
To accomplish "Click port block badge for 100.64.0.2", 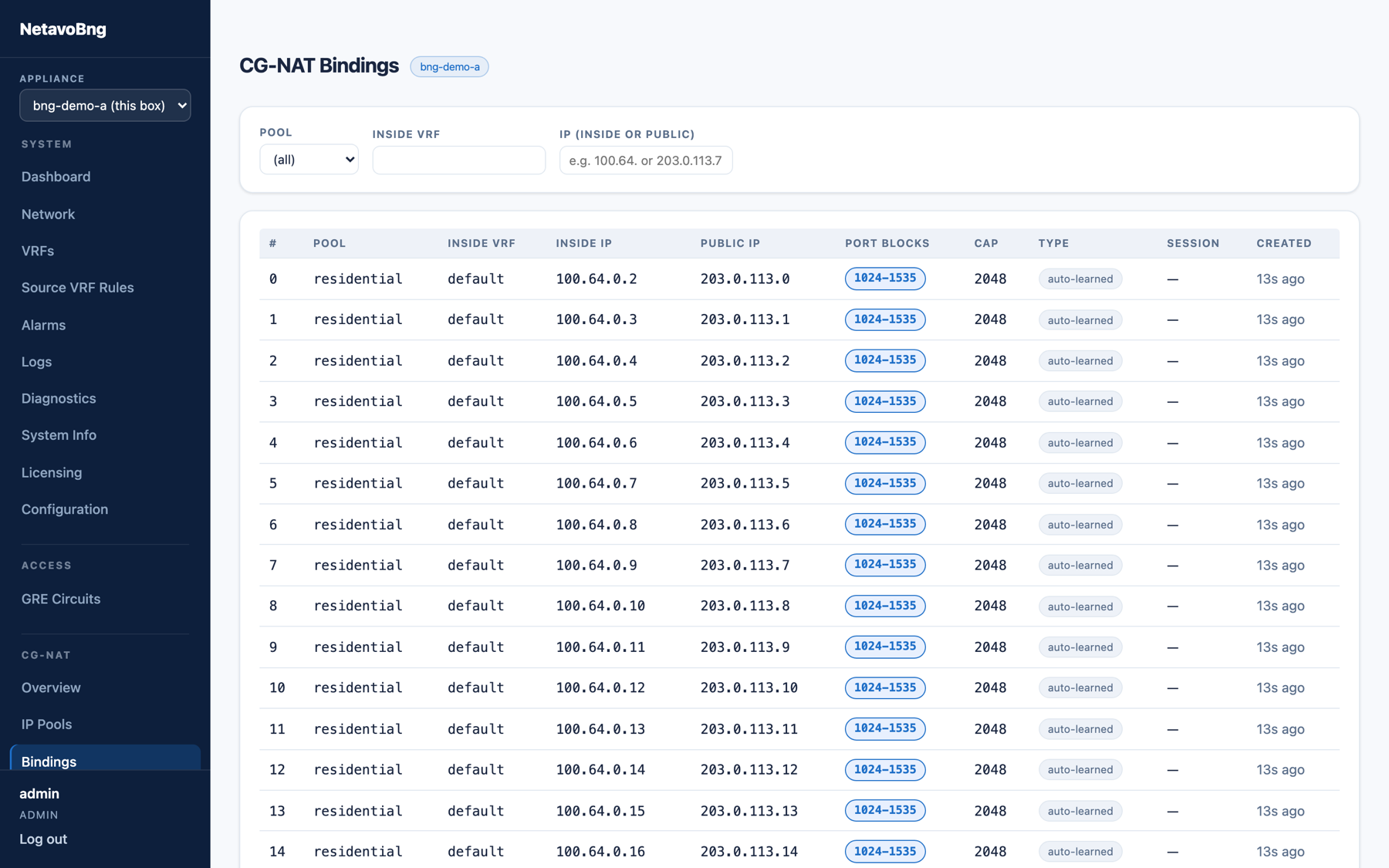I will pyautogui.click(x=885, y=279).
